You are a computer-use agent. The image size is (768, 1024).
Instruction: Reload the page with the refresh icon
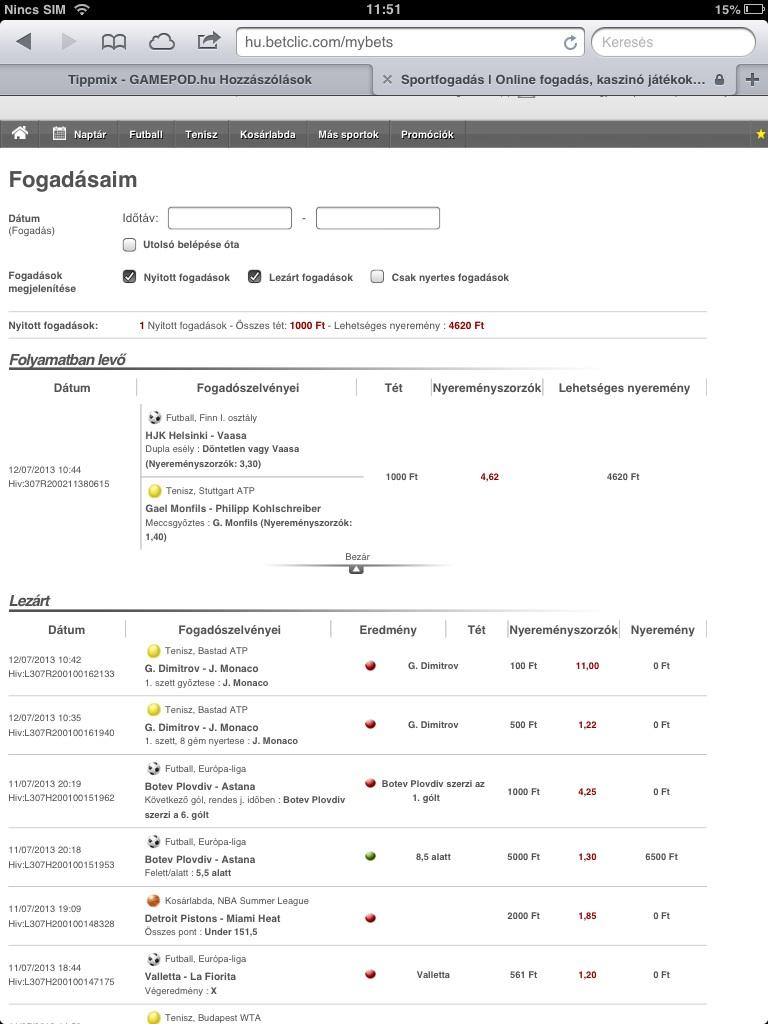pos(570,43)
